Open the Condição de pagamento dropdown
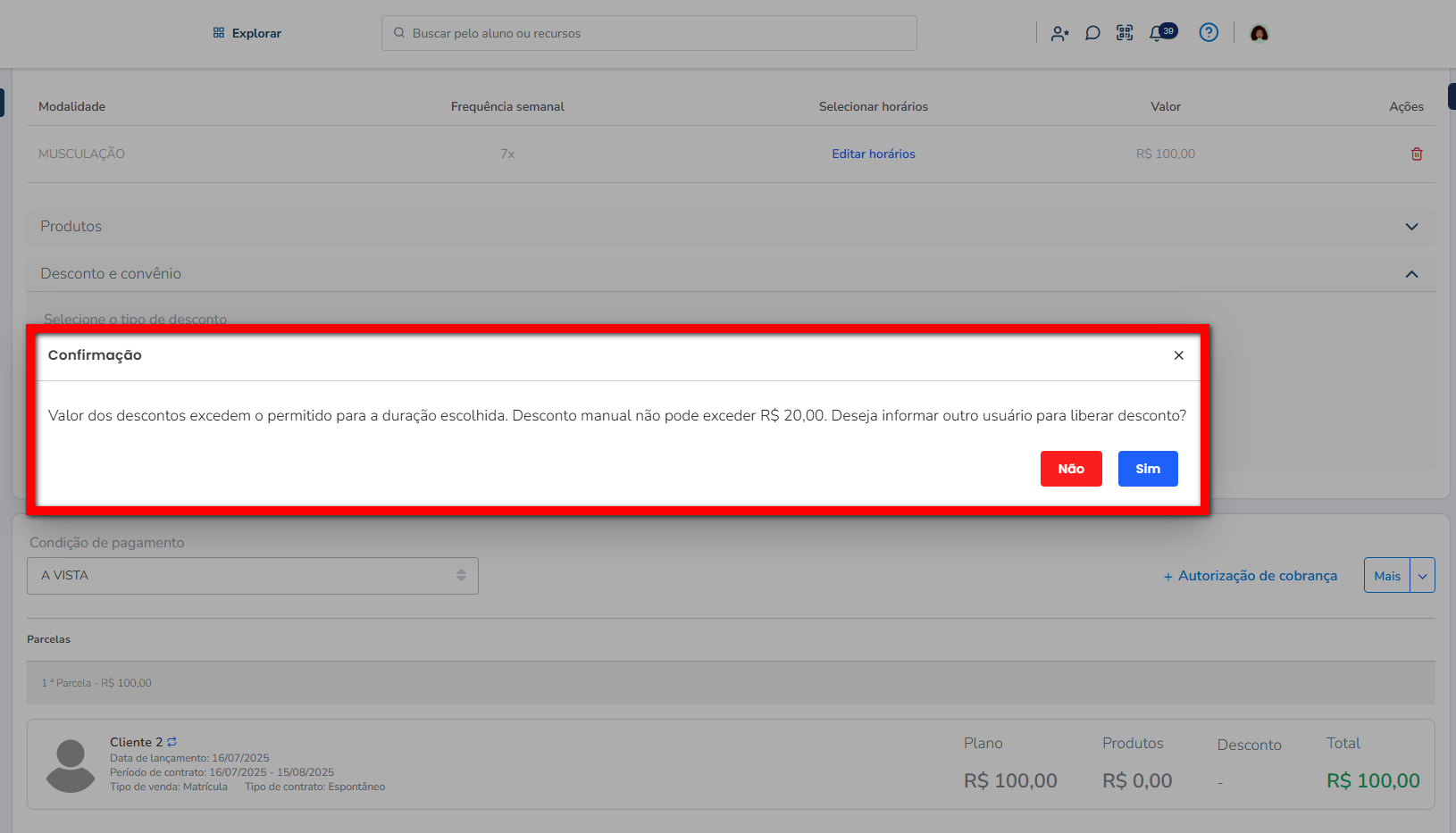The width and height of the screenshot is (1456, 833). tap(253, 576)
